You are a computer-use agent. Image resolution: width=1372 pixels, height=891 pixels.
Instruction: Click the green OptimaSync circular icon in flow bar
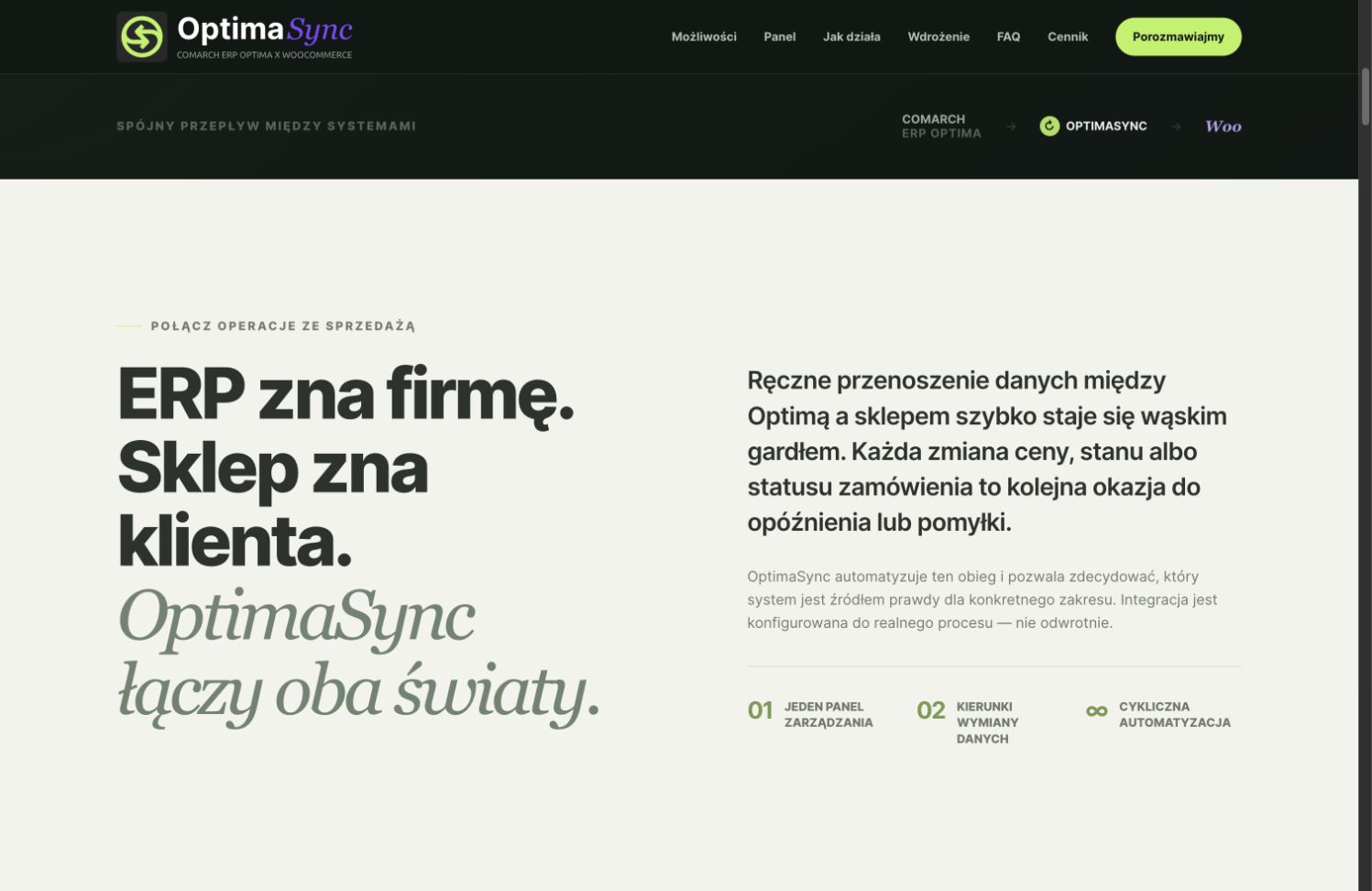tap(1049, 126)
